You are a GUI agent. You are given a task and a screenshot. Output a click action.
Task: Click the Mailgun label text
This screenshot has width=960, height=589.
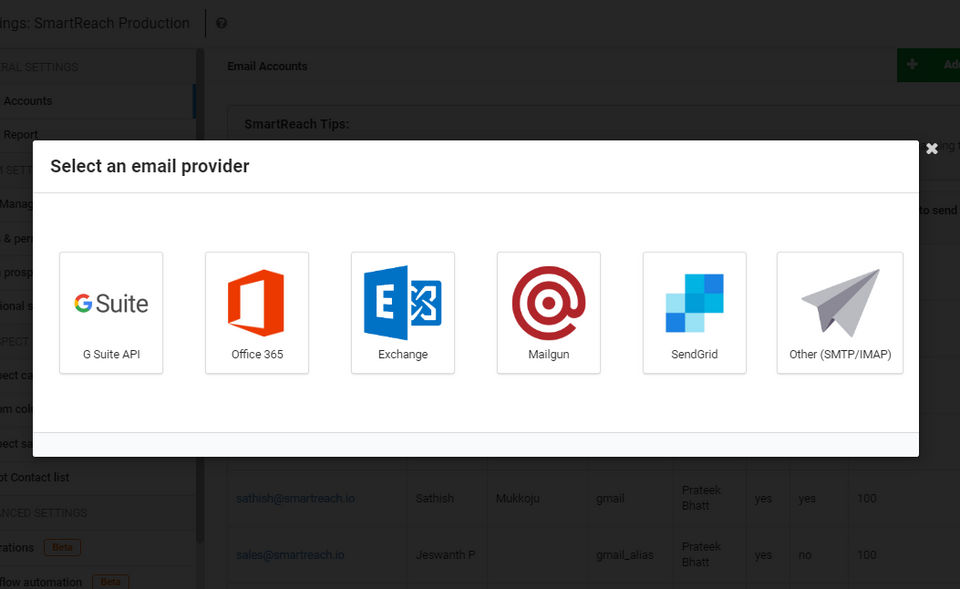point(548,354)
